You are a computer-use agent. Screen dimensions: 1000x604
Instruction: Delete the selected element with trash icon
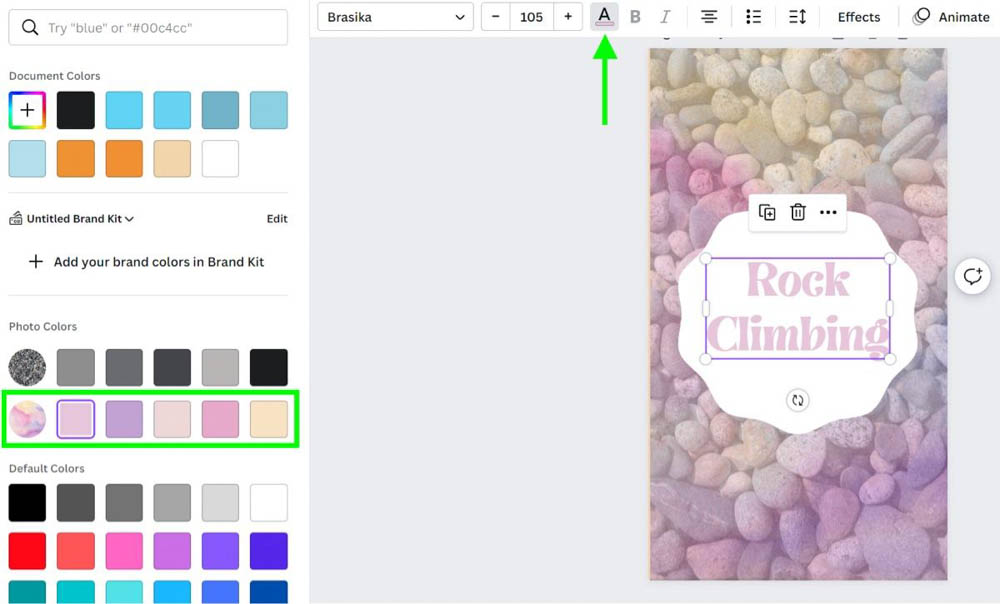coord(798,212)
